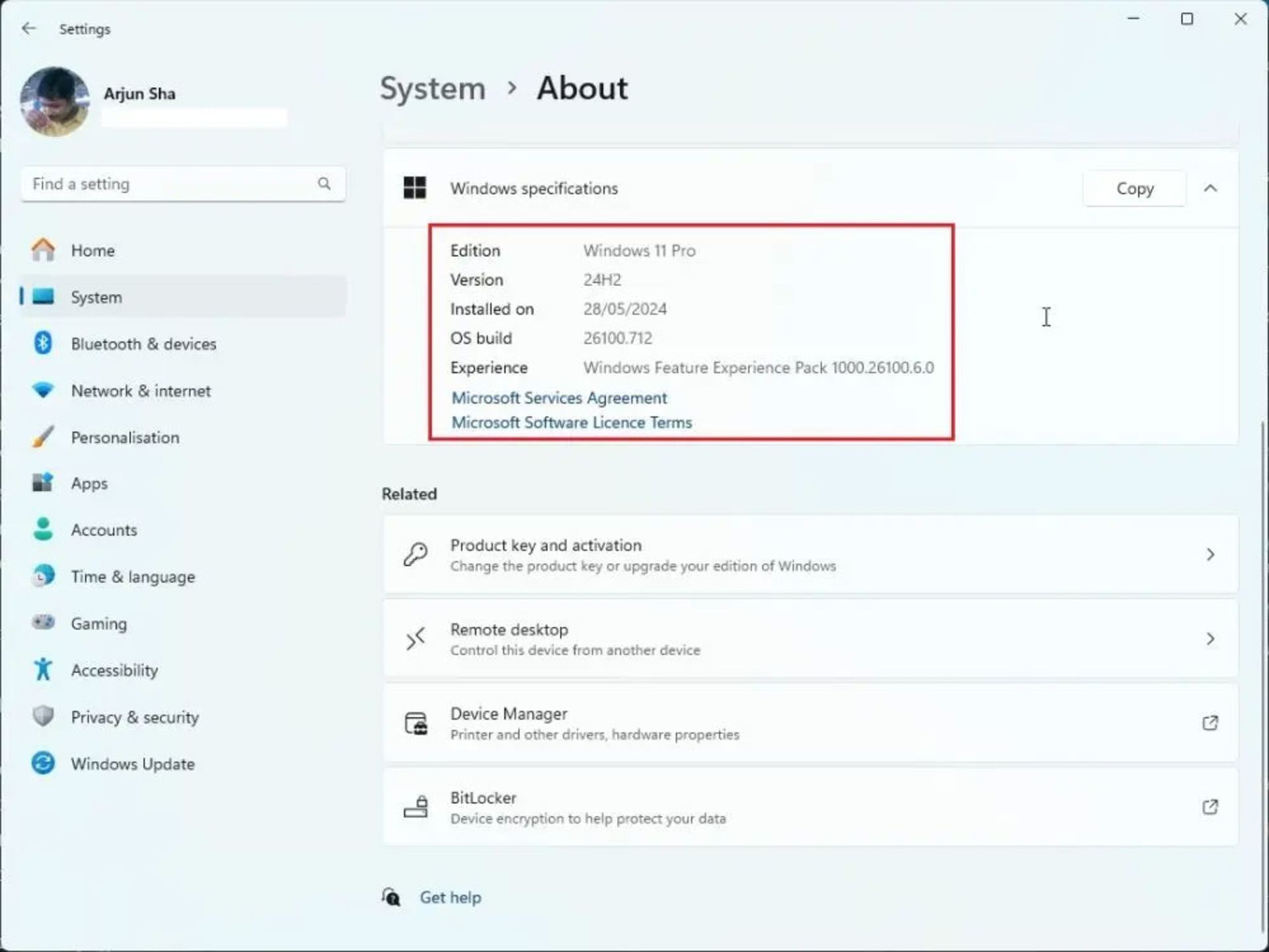Click the Bluetooth & devices icon

(x=44, y=344)
